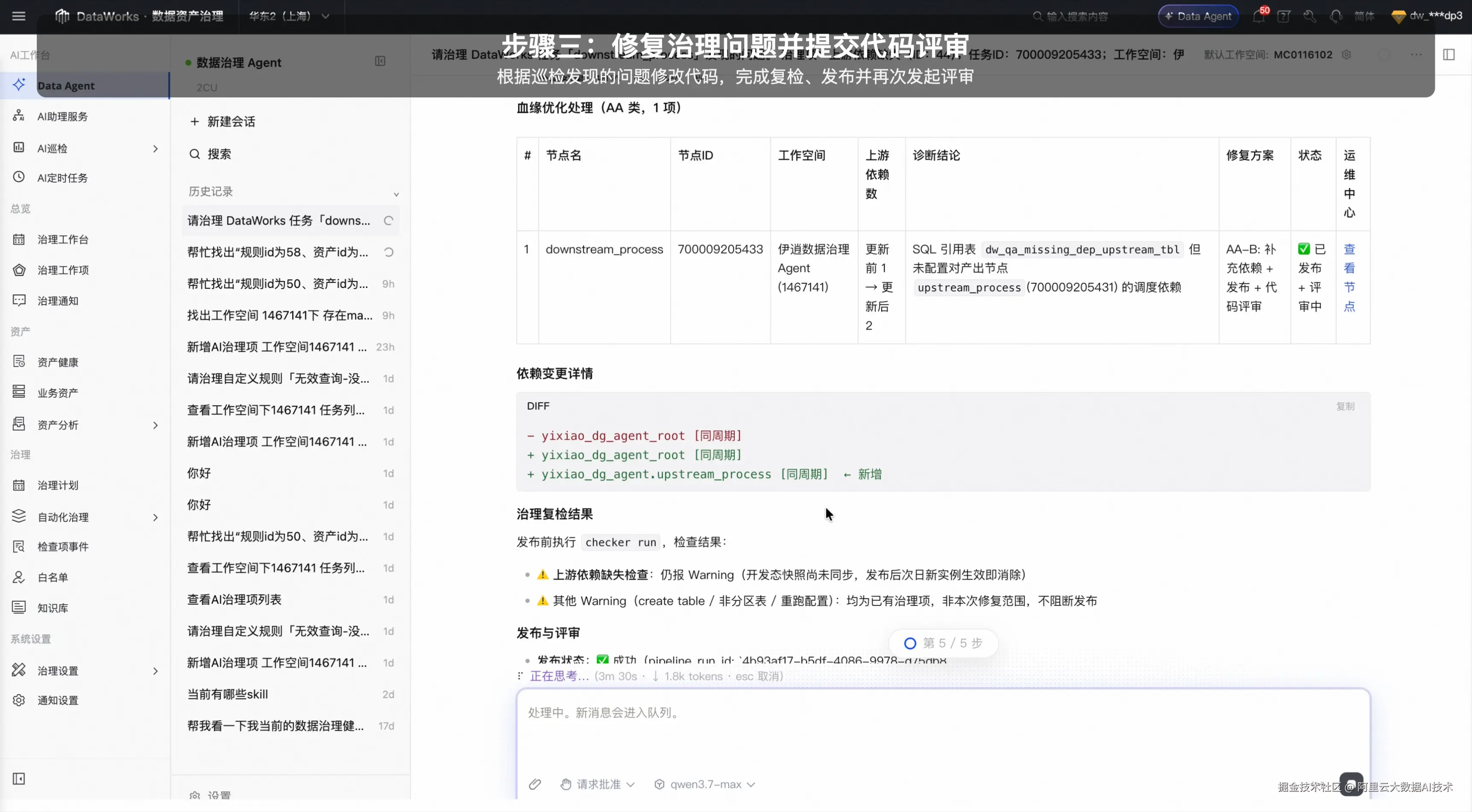Expand the 治理设置 submenu chevron

tap(155, 671)
